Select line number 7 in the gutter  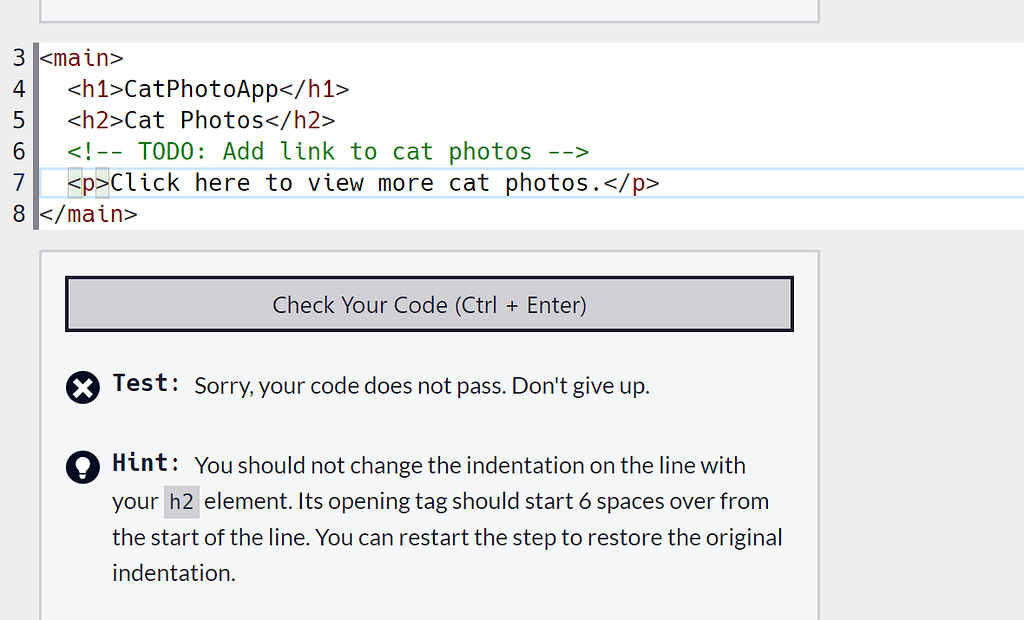tap(18, 183)
